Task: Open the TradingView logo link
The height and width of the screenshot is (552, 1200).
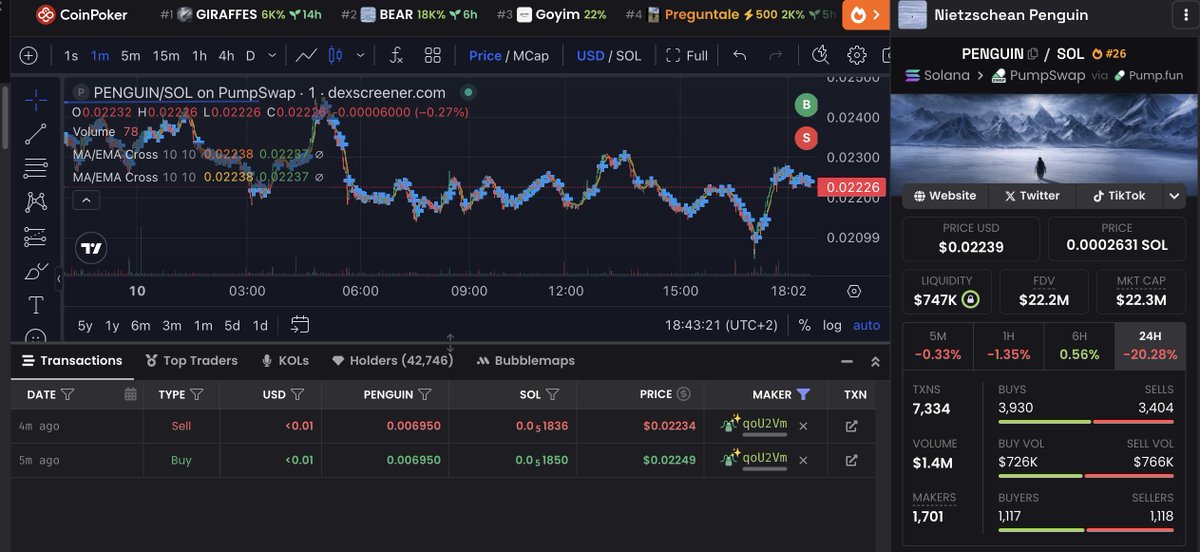Action: click(91, 248)
